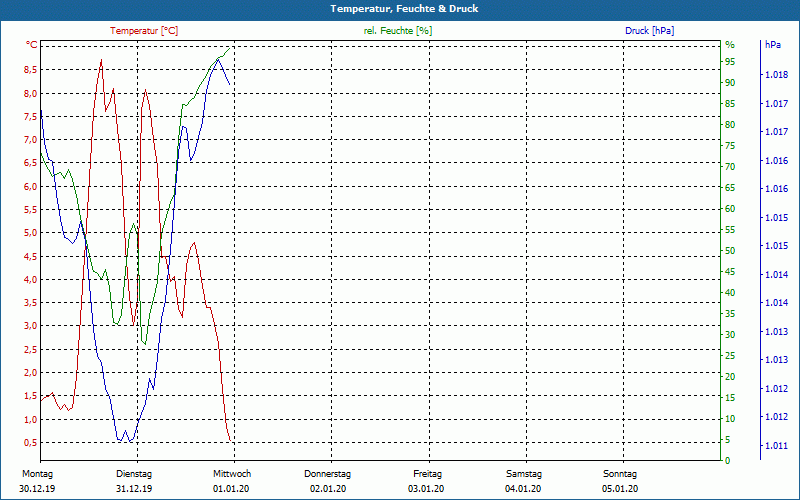The height and width of the screenshot is (500, 800).
Task: Click the 'Mittwoch' day label
Action: click(x=232, y=474)
